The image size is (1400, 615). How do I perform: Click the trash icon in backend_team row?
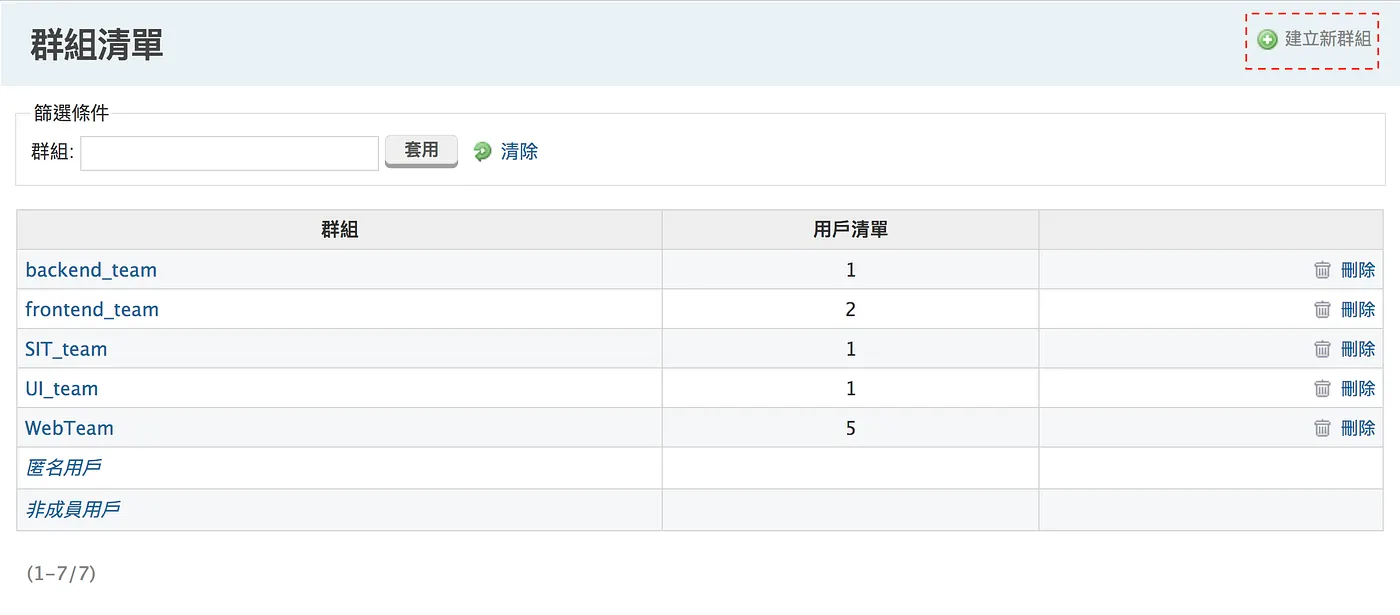click(x=1322, y=270)
